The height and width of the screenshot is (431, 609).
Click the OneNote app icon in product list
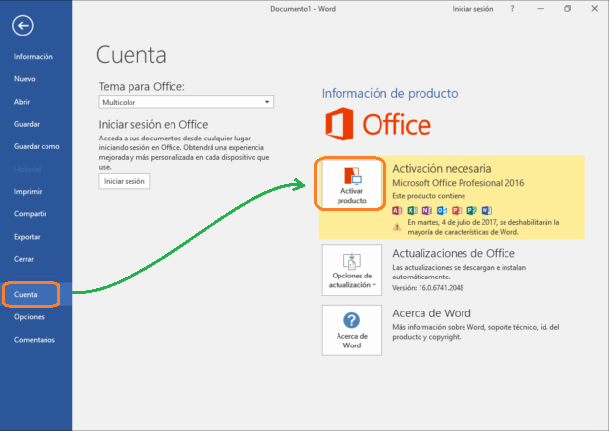[x=427, y=210]
